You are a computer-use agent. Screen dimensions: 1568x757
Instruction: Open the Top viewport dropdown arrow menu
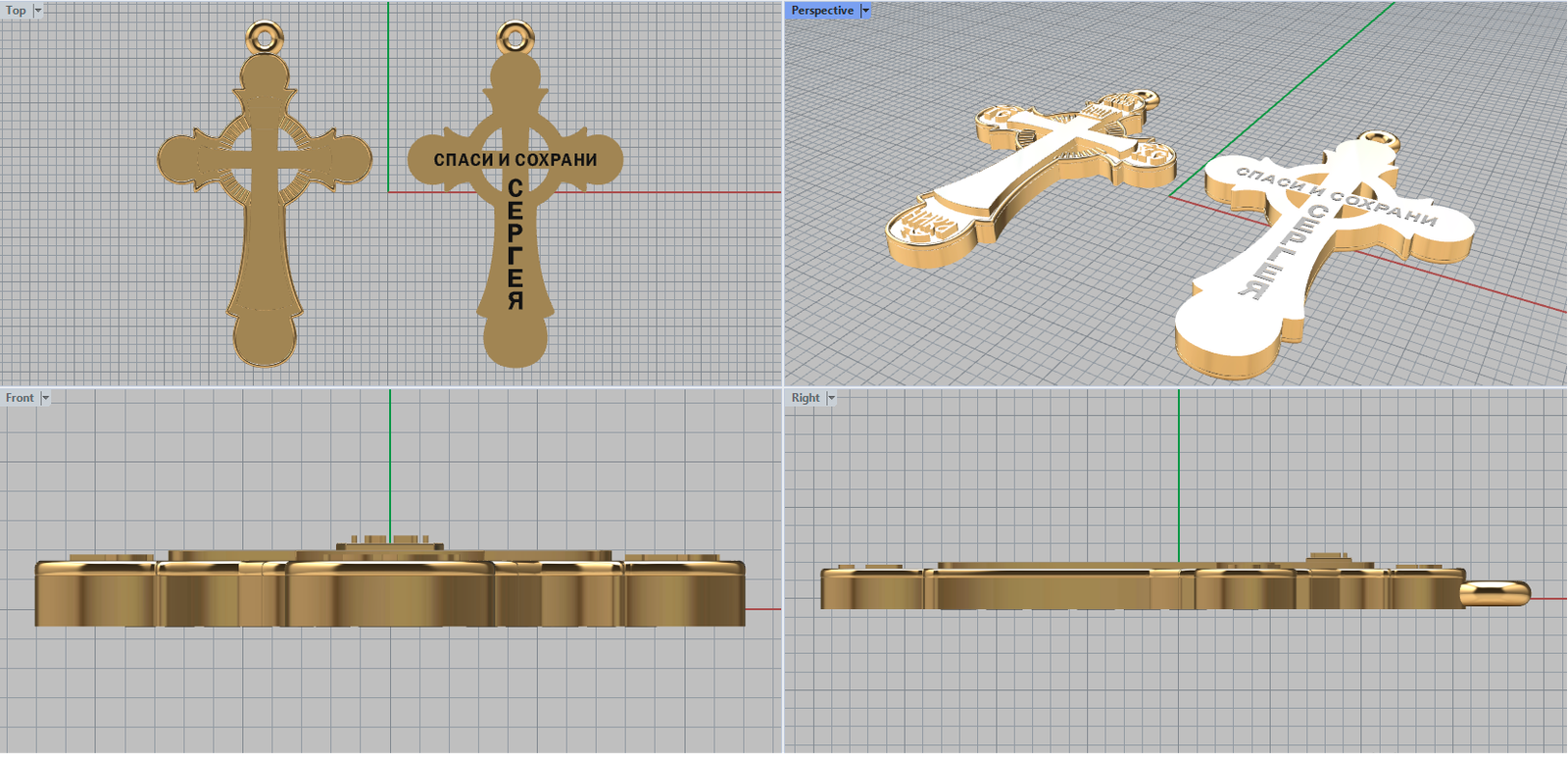click(x=38, y=11)
